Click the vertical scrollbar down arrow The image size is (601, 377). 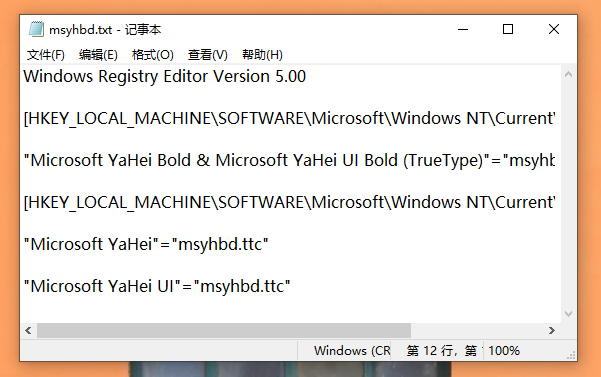click(x=568, y=314)
